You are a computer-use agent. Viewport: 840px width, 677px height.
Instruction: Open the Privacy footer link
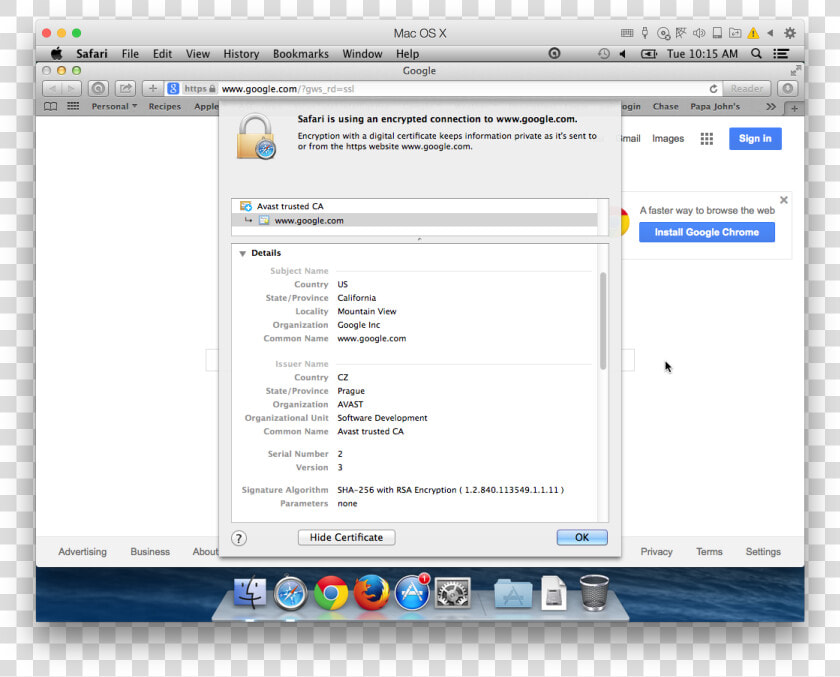coord(656,552)
